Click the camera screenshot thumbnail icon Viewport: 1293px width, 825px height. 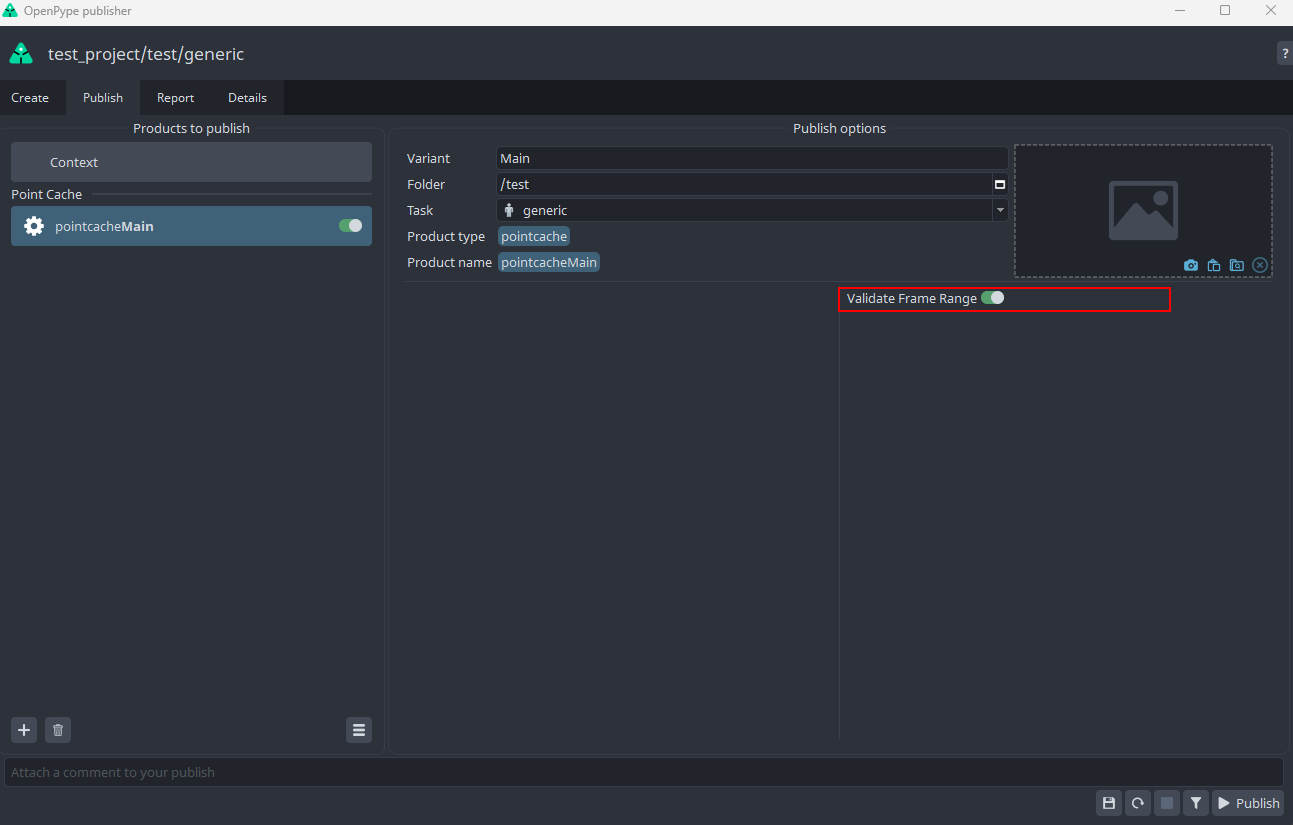1191,265
